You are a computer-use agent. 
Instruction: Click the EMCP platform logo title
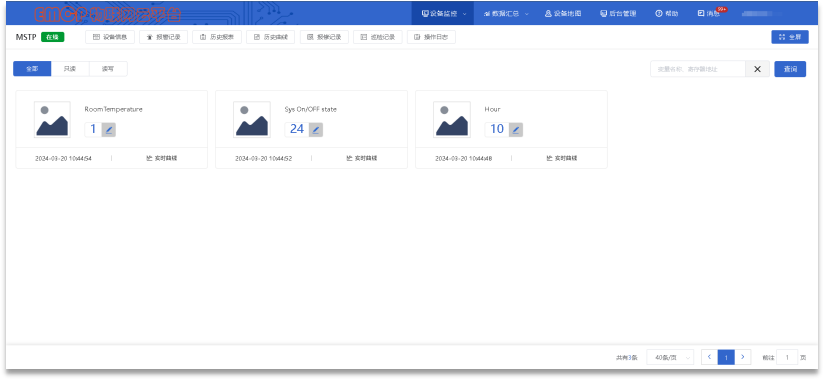tap(107, 14)
